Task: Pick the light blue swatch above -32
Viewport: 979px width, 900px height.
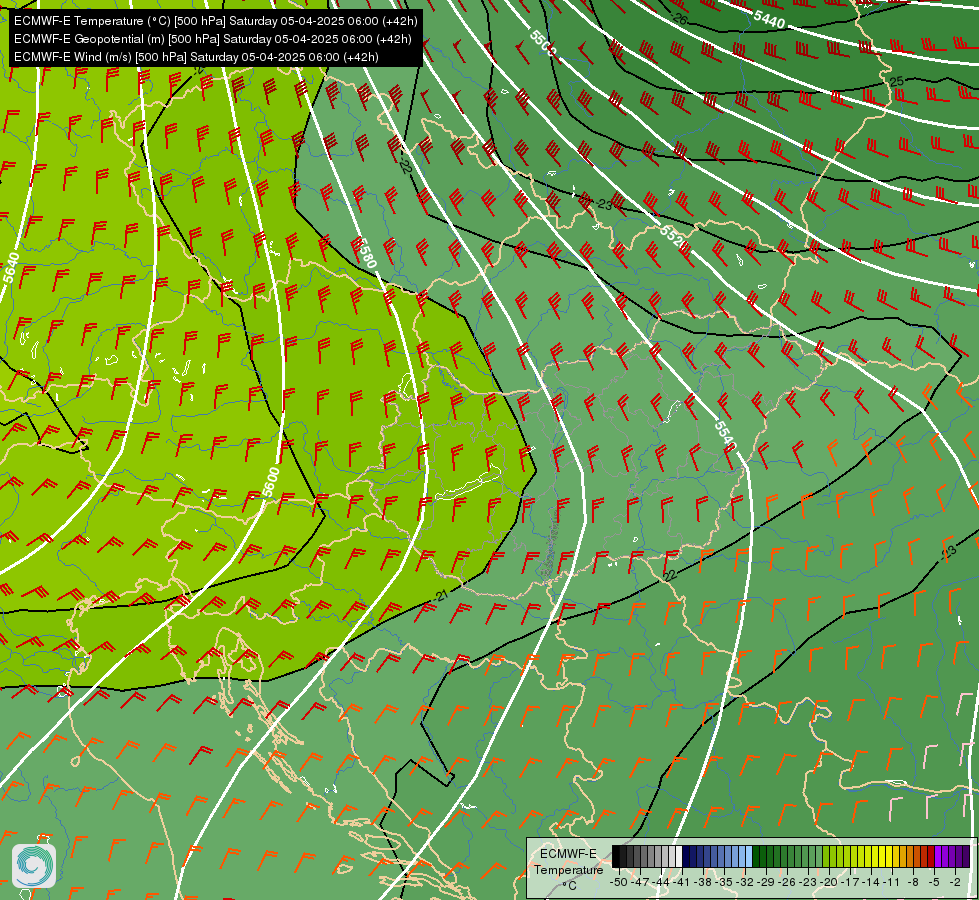Action: (742, 856)
